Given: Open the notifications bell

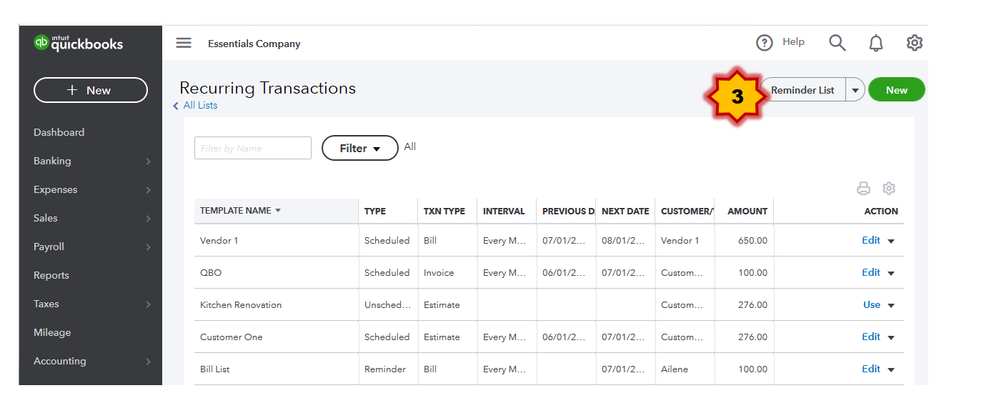Looking at the screenshot, I should pyautogui.click(x=876, y=43).
